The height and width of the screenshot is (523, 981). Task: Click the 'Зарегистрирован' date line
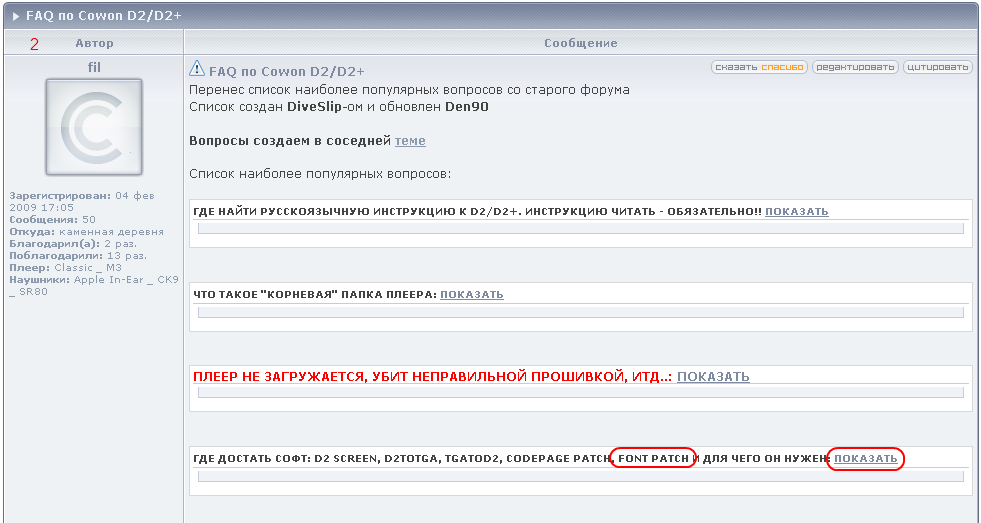(x=82, y=201)
